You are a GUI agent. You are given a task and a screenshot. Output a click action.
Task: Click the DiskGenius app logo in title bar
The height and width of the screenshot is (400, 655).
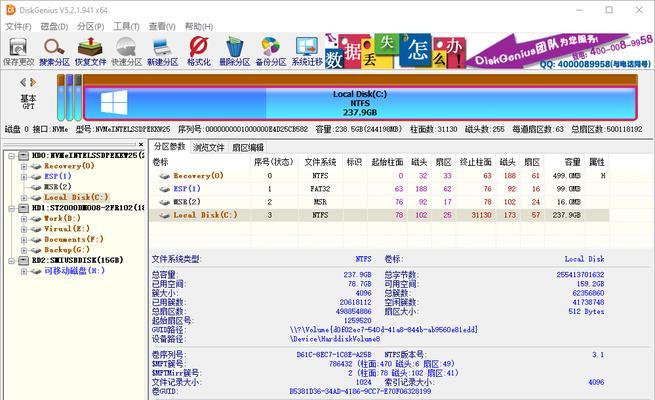pyautogui.click(x=11, y=10)
